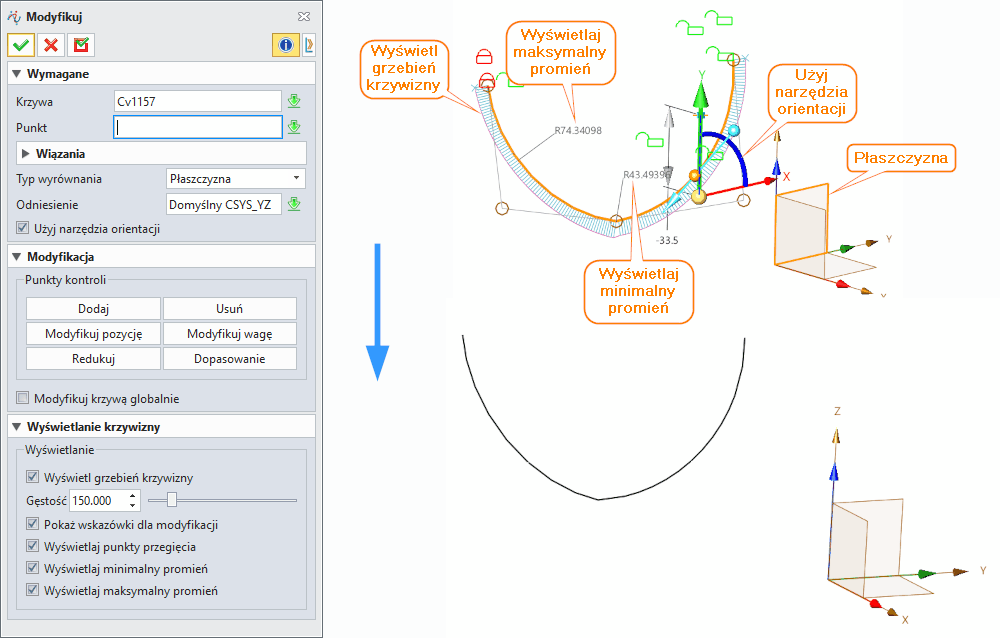Click the Modyfikuj wagę button
Viewport: 1000px width, 638px height.
coord(229,333)
